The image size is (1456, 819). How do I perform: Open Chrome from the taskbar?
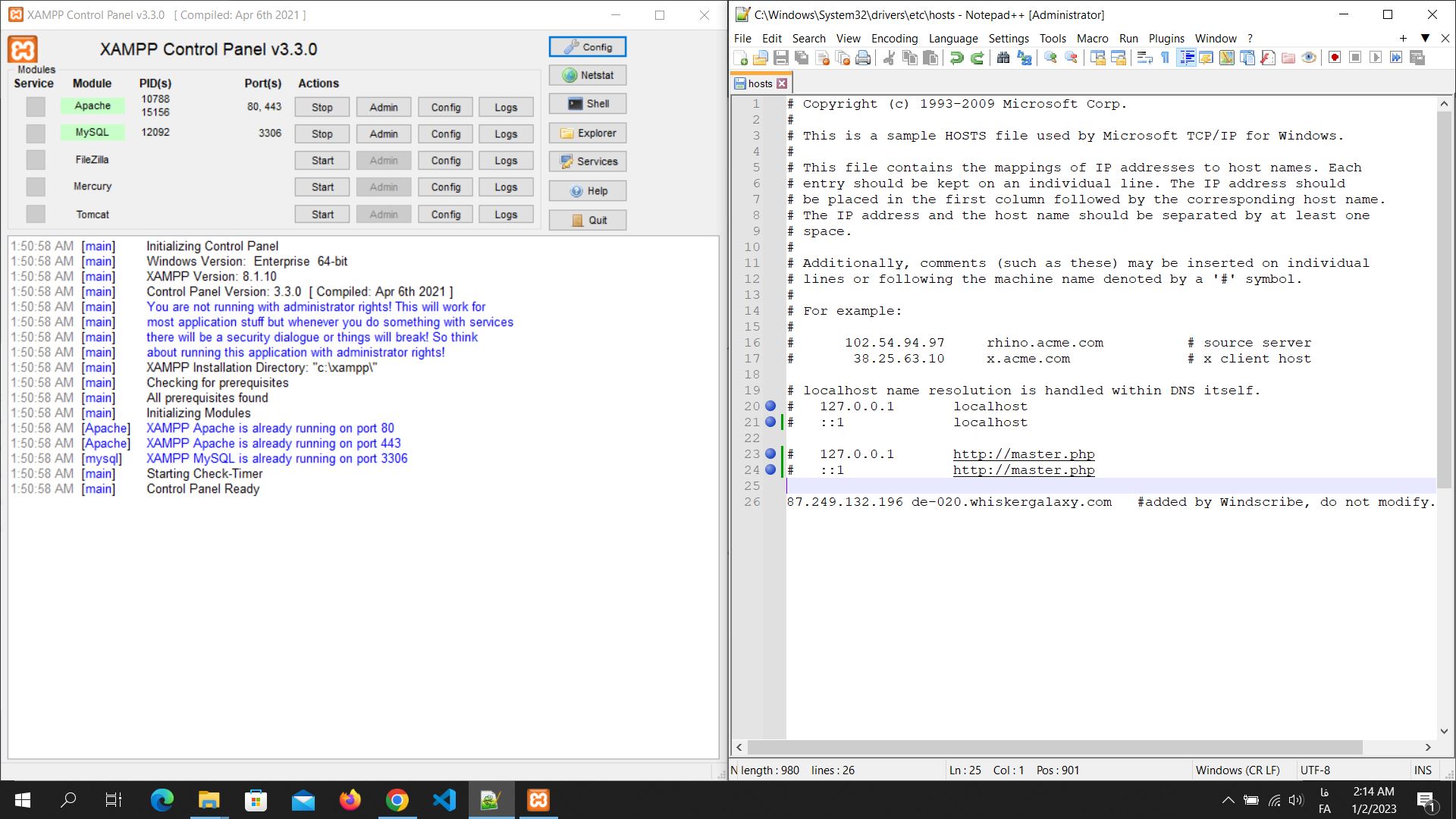[x=397, y=800]
